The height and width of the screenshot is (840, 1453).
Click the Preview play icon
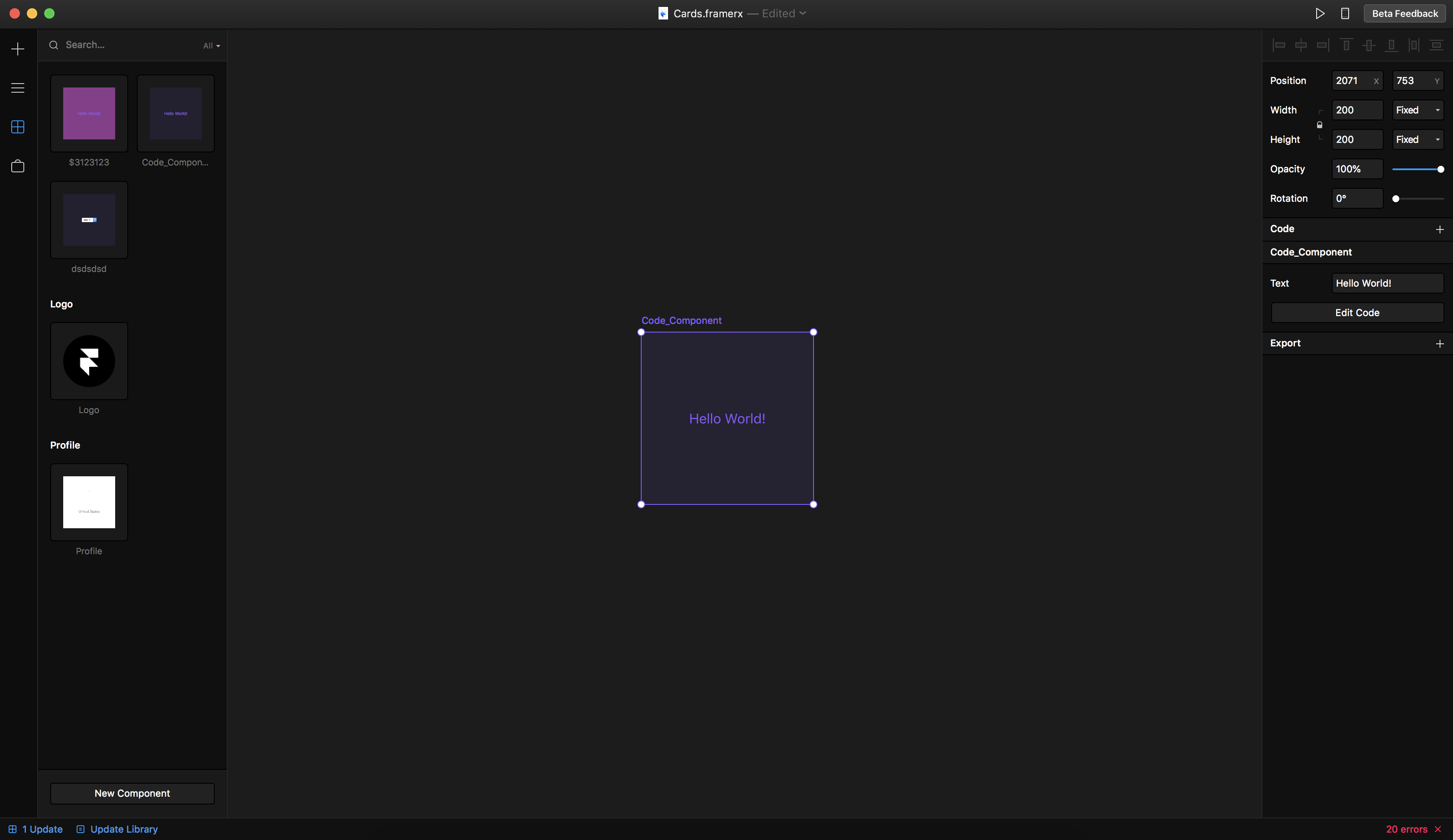1320,13
